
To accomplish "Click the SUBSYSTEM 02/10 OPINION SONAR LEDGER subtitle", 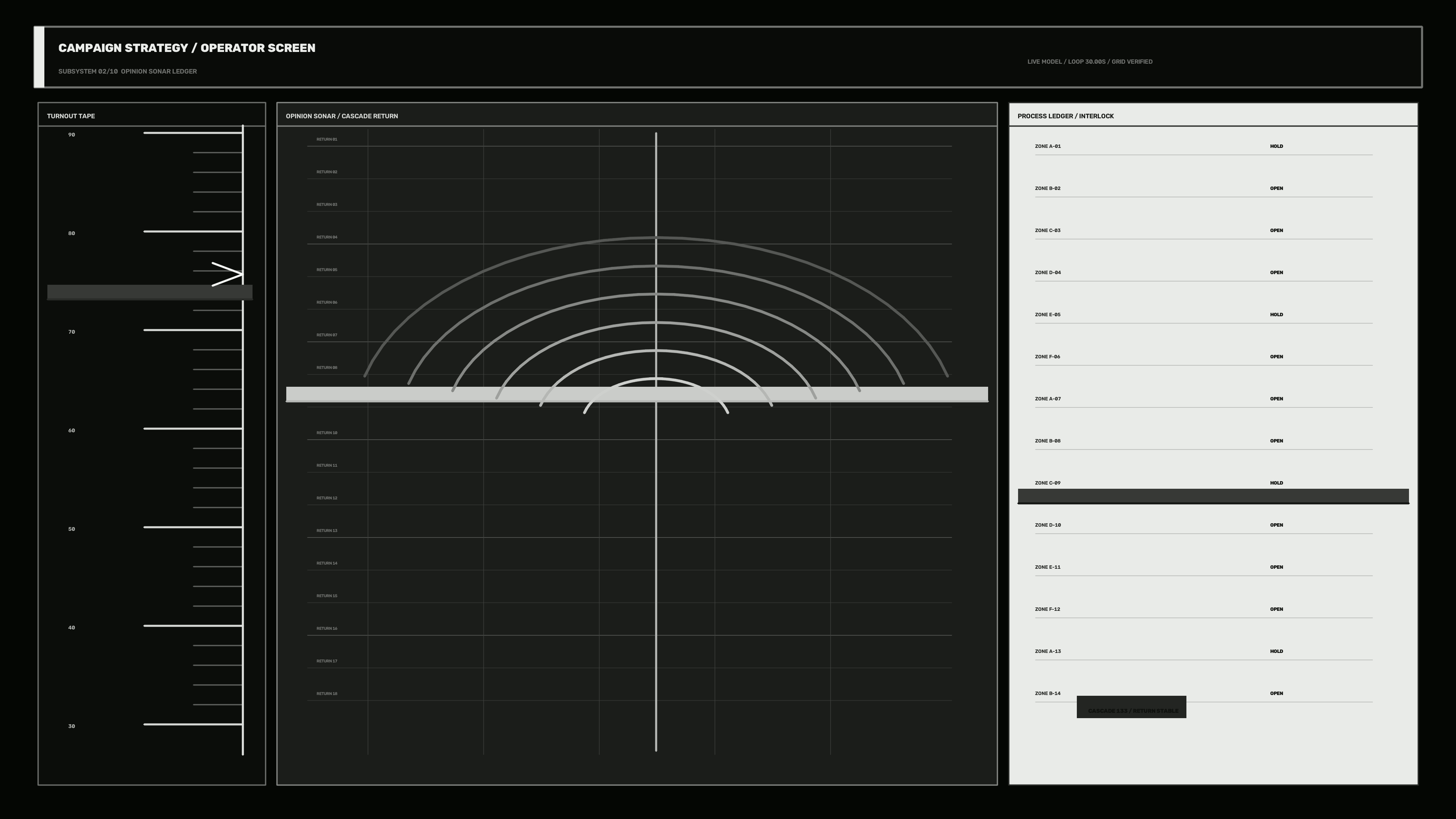I will click(128, 71).
